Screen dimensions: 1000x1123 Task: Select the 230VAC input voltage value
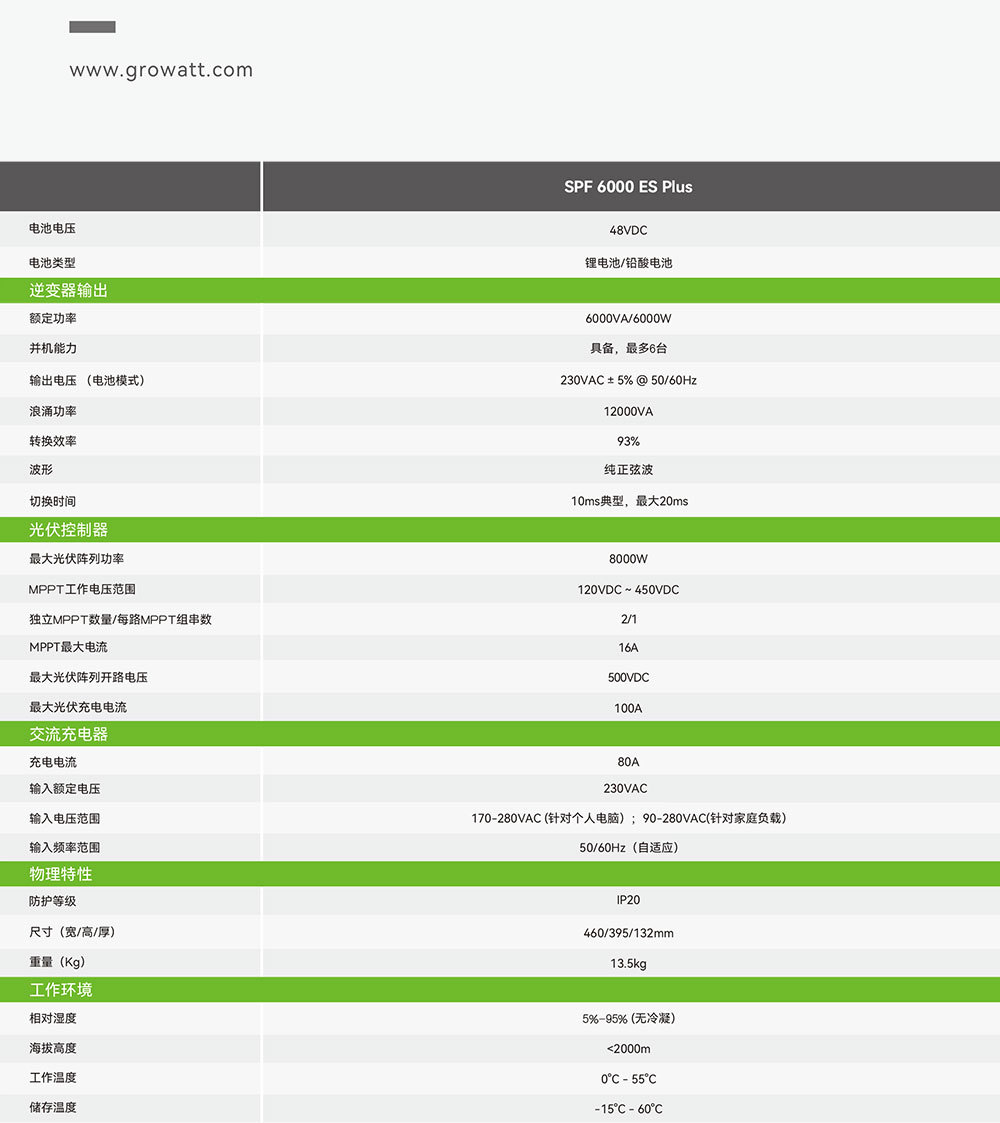pos(625,789)
